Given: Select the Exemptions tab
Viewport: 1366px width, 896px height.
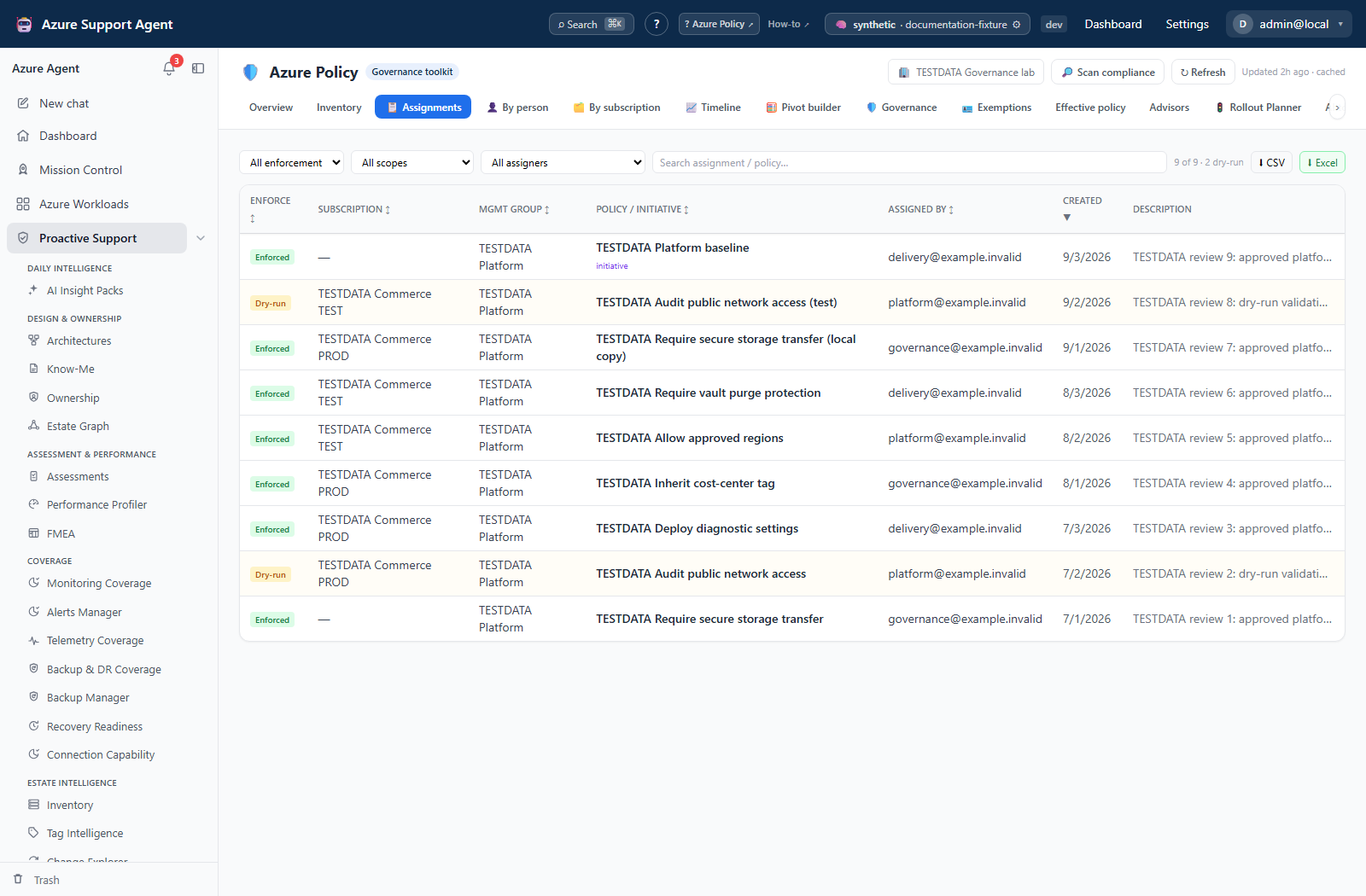Looking at the screenshot, I should (x=996, y=108).
